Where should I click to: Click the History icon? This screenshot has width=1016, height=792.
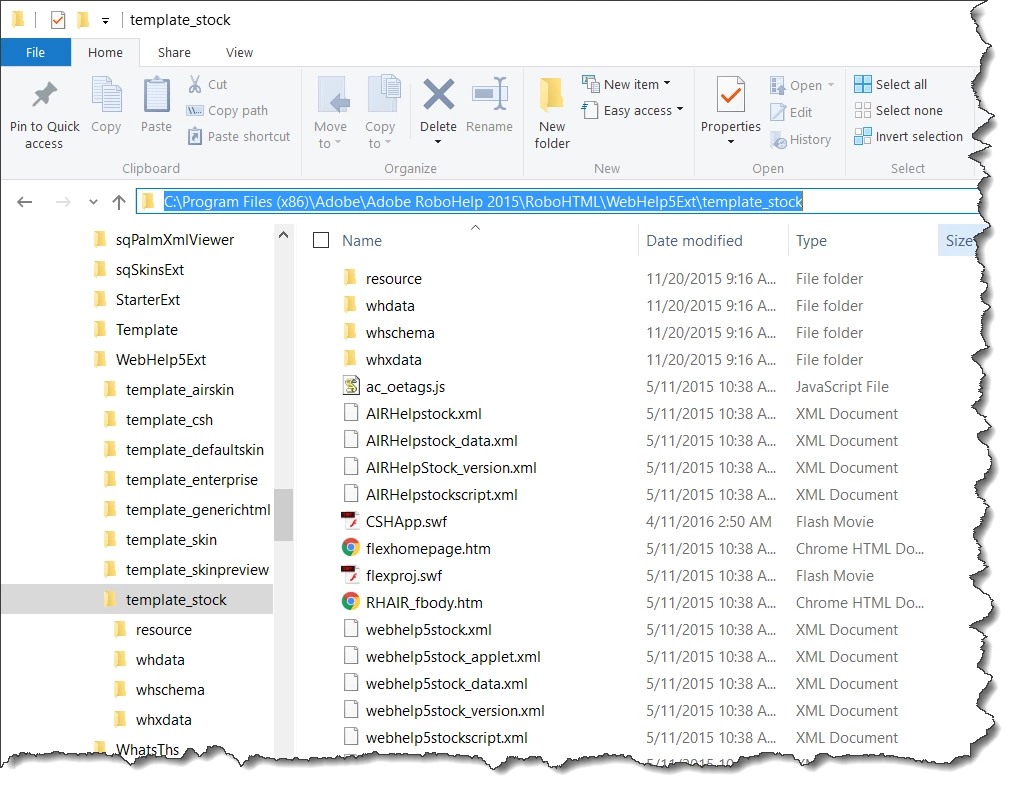tap(778, 139)
